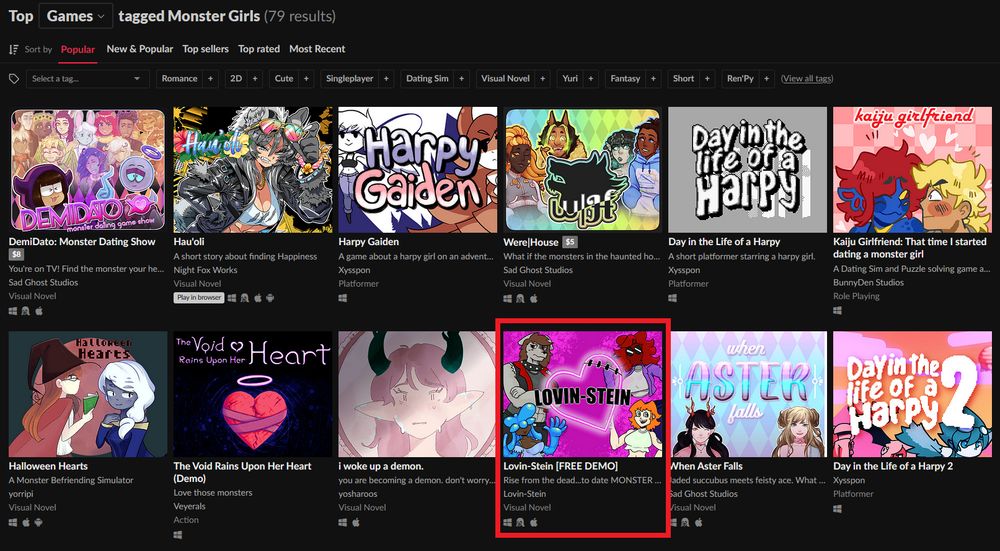Click the Action genre under Void Rains demo
1000x551 pixels.
(x=186, y=520)
